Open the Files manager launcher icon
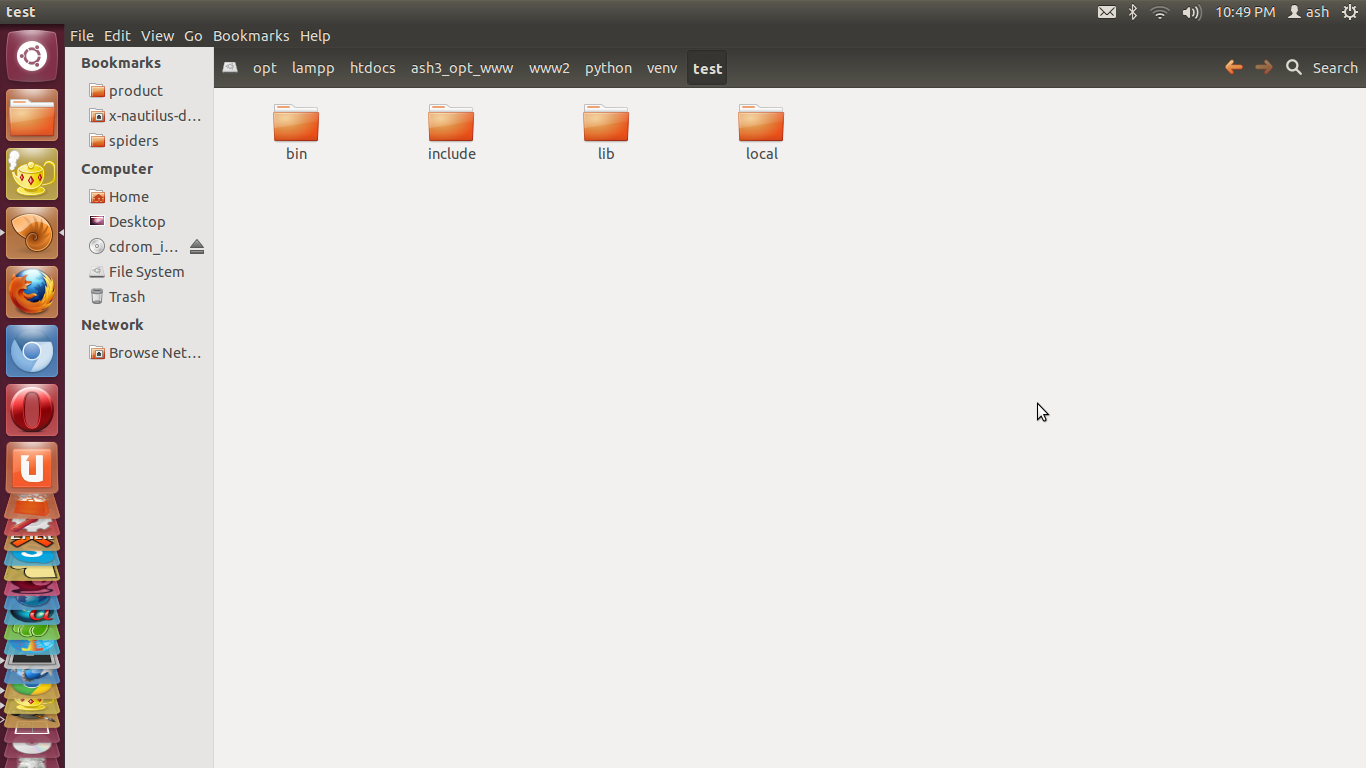 [x=32, y=115]
